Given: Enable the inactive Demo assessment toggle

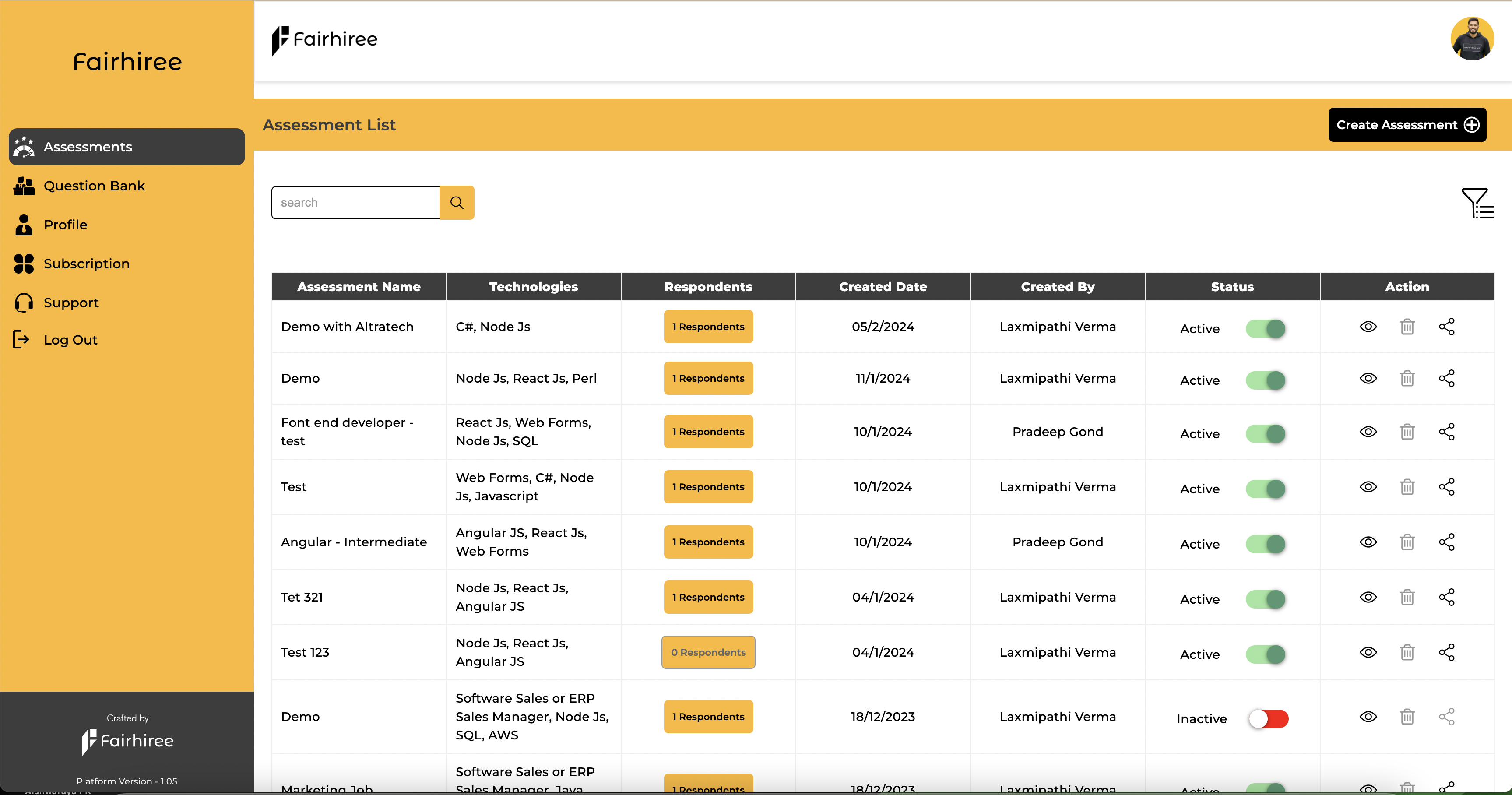Looking at the screenshot, I should (1268, 719).
